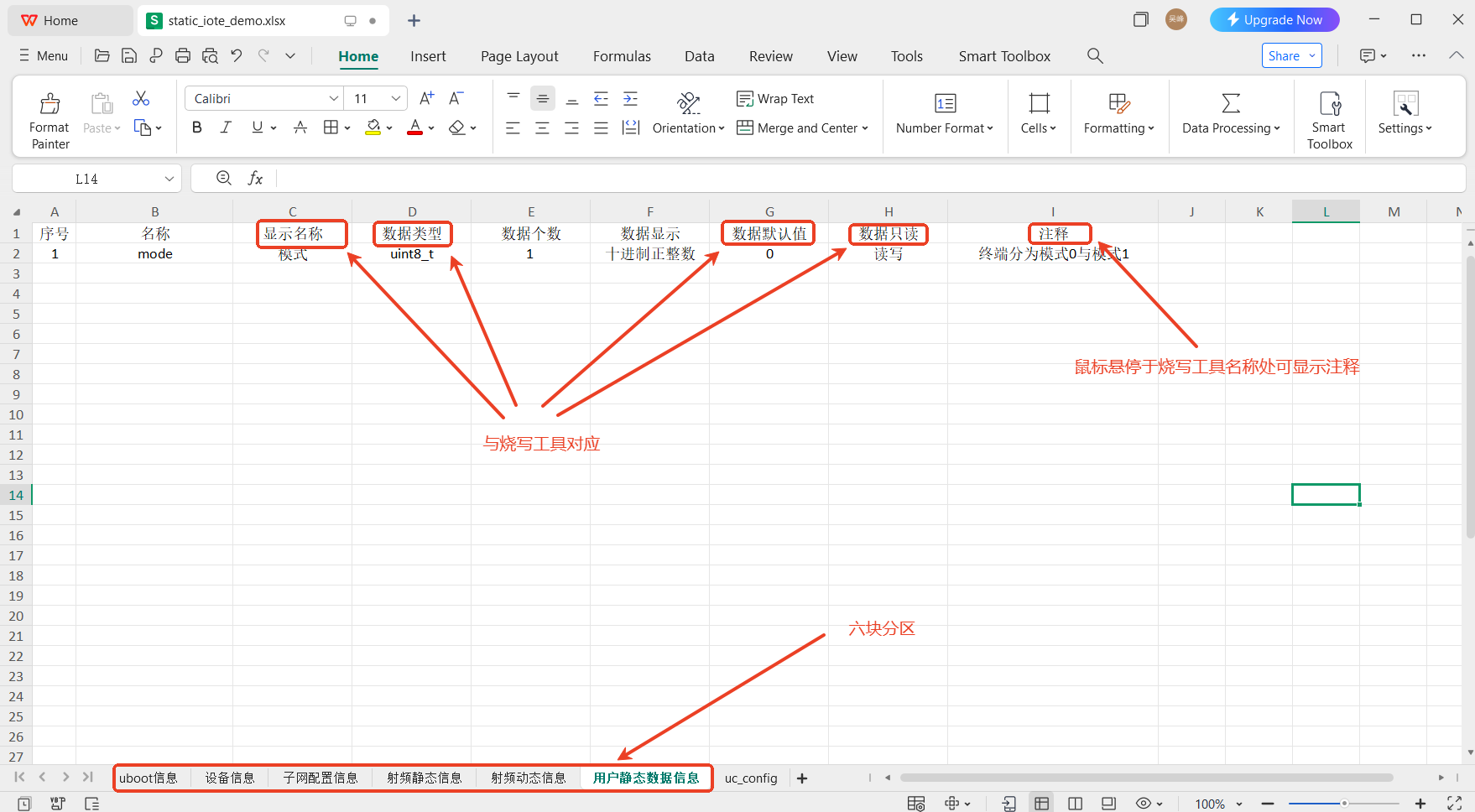Click the Menu button
The height and width of the screenshot is (812, 1475).
pos(44,55)
